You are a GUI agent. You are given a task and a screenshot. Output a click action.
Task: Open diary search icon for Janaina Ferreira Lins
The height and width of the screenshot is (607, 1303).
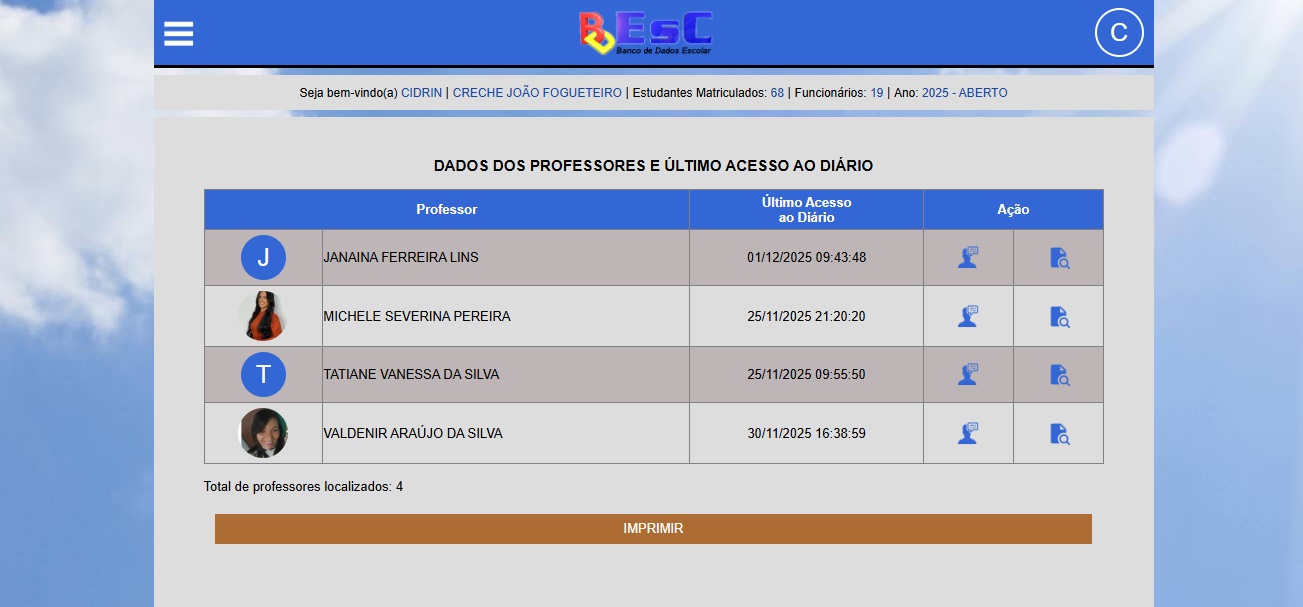click(x=1059, y=258)
